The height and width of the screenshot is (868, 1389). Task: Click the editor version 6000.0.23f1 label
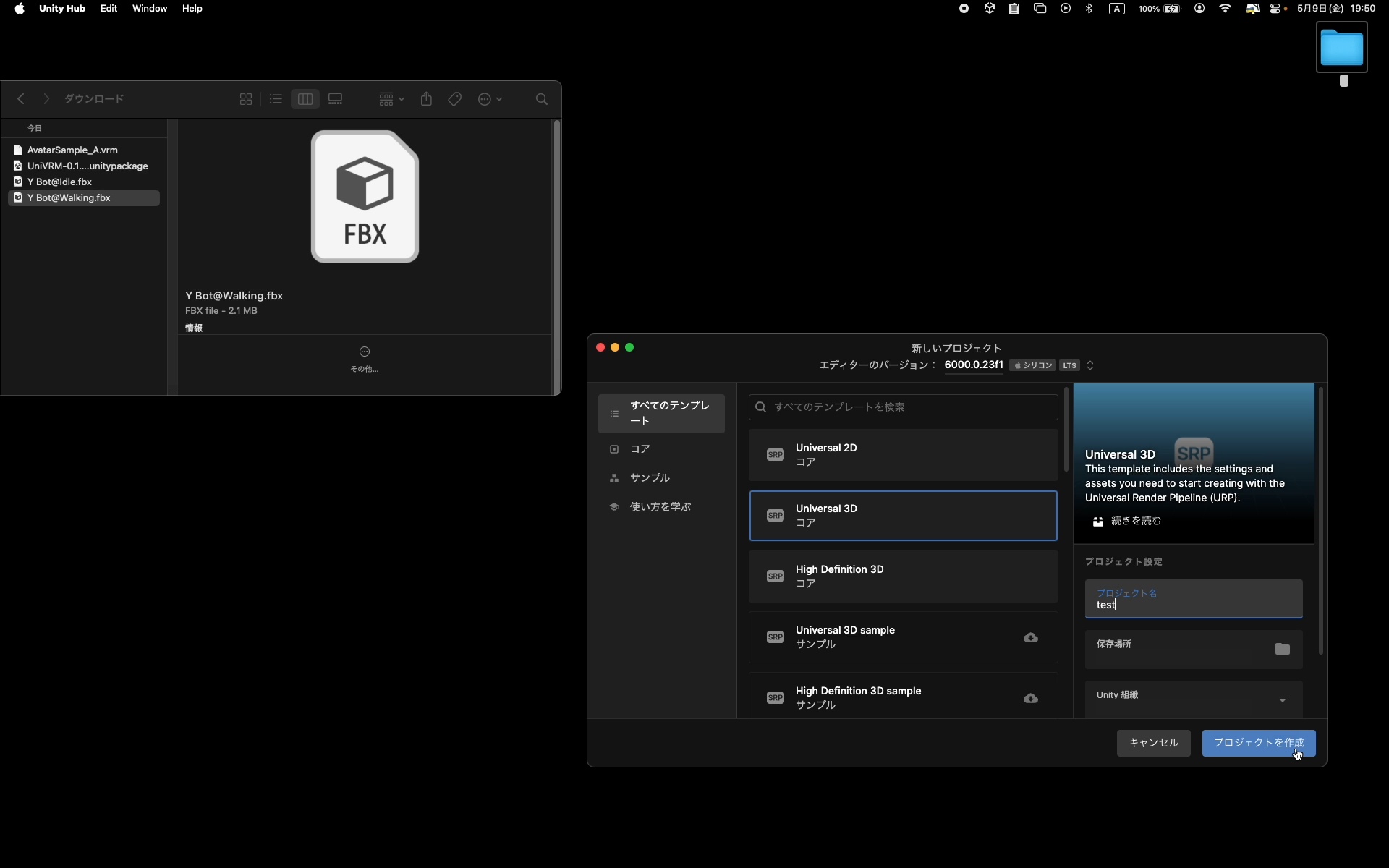[973, 365]
